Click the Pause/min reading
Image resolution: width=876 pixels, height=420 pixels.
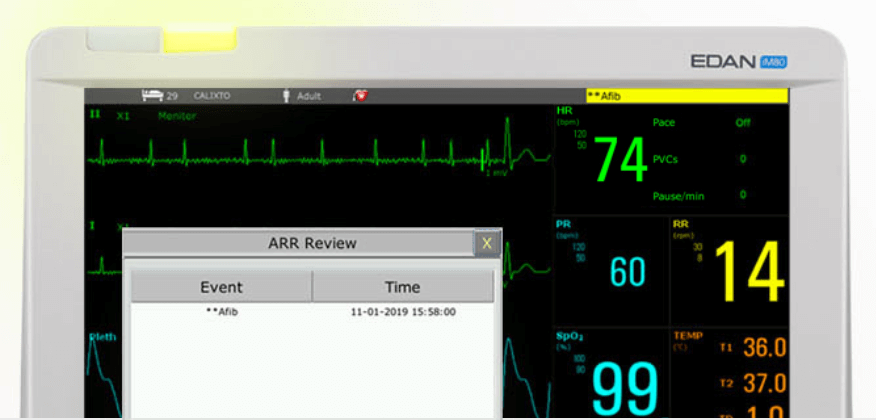coord(742,195)
